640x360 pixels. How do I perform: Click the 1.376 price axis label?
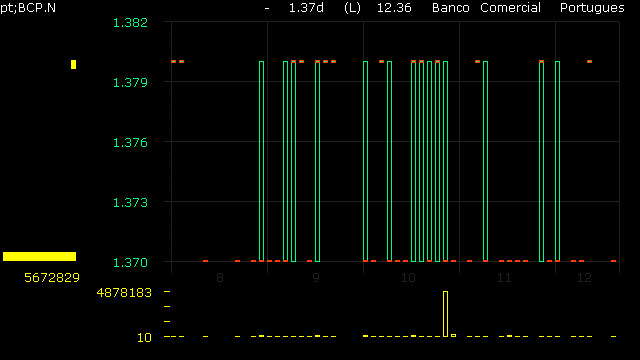[x=130, y=143]
